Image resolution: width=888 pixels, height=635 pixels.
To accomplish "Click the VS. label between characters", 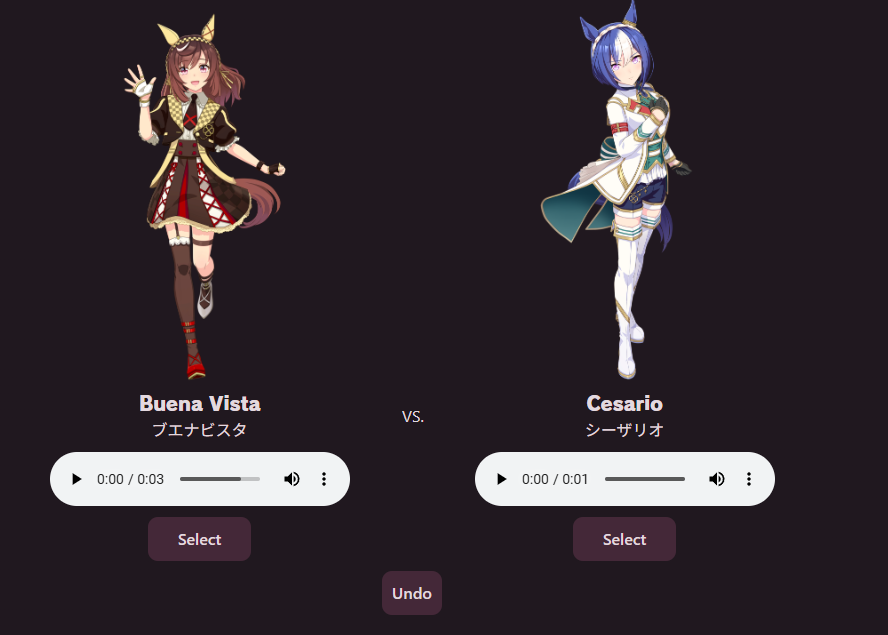I will (x=413, y=417).
